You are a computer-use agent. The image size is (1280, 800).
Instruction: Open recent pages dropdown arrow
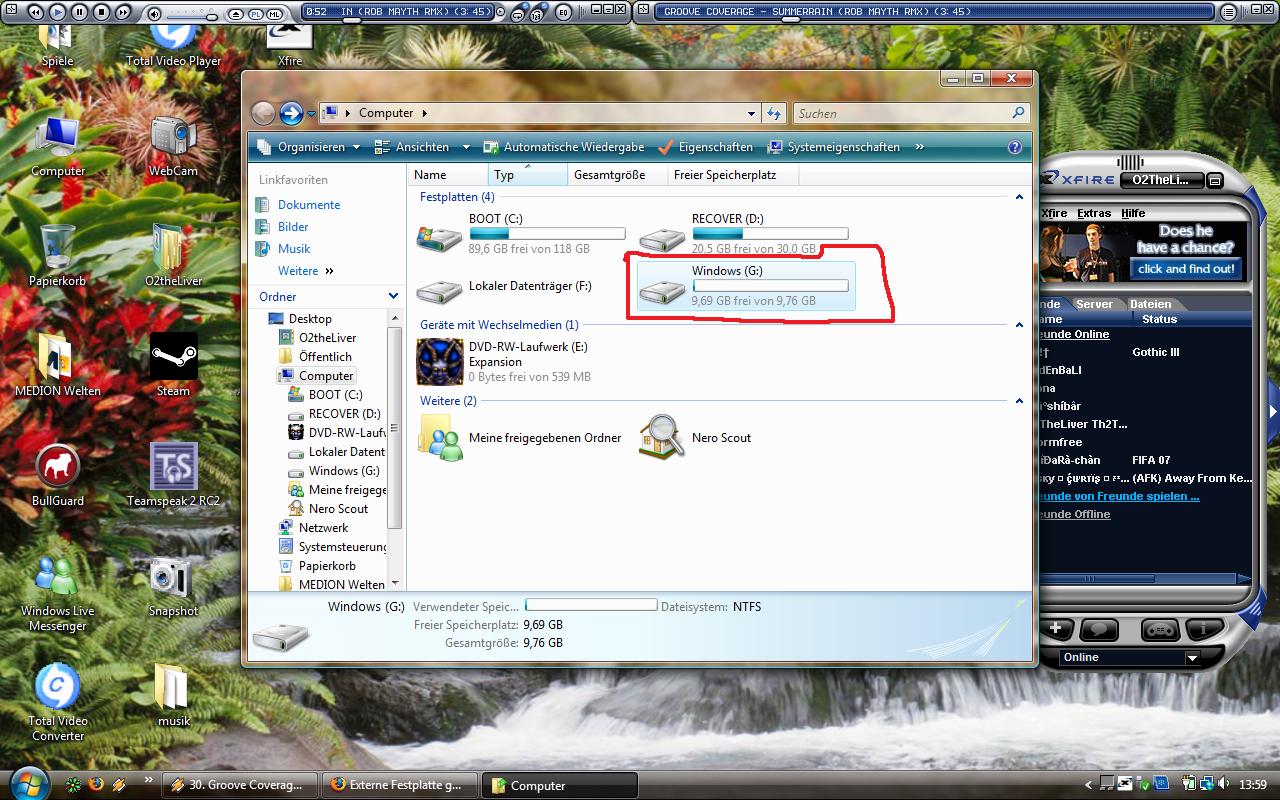click(311, 114)
